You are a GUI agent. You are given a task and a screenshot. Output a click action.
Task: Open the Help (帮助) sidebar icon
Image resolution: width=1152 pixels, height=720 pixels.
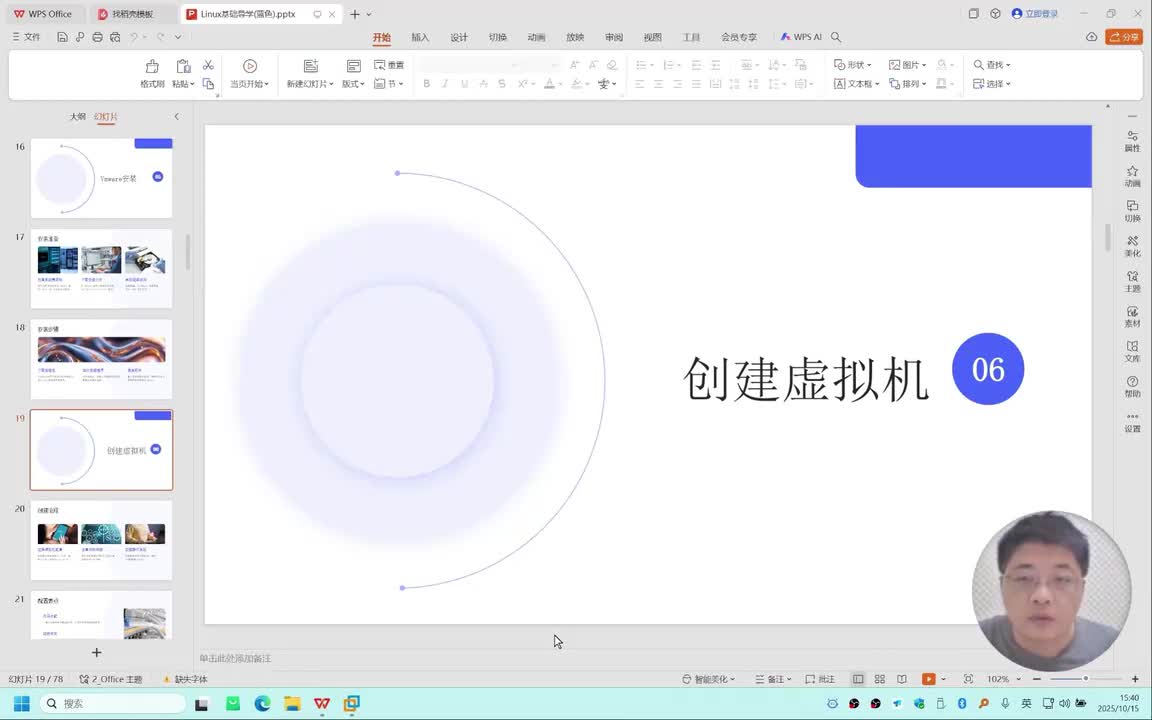[1132, 386]
